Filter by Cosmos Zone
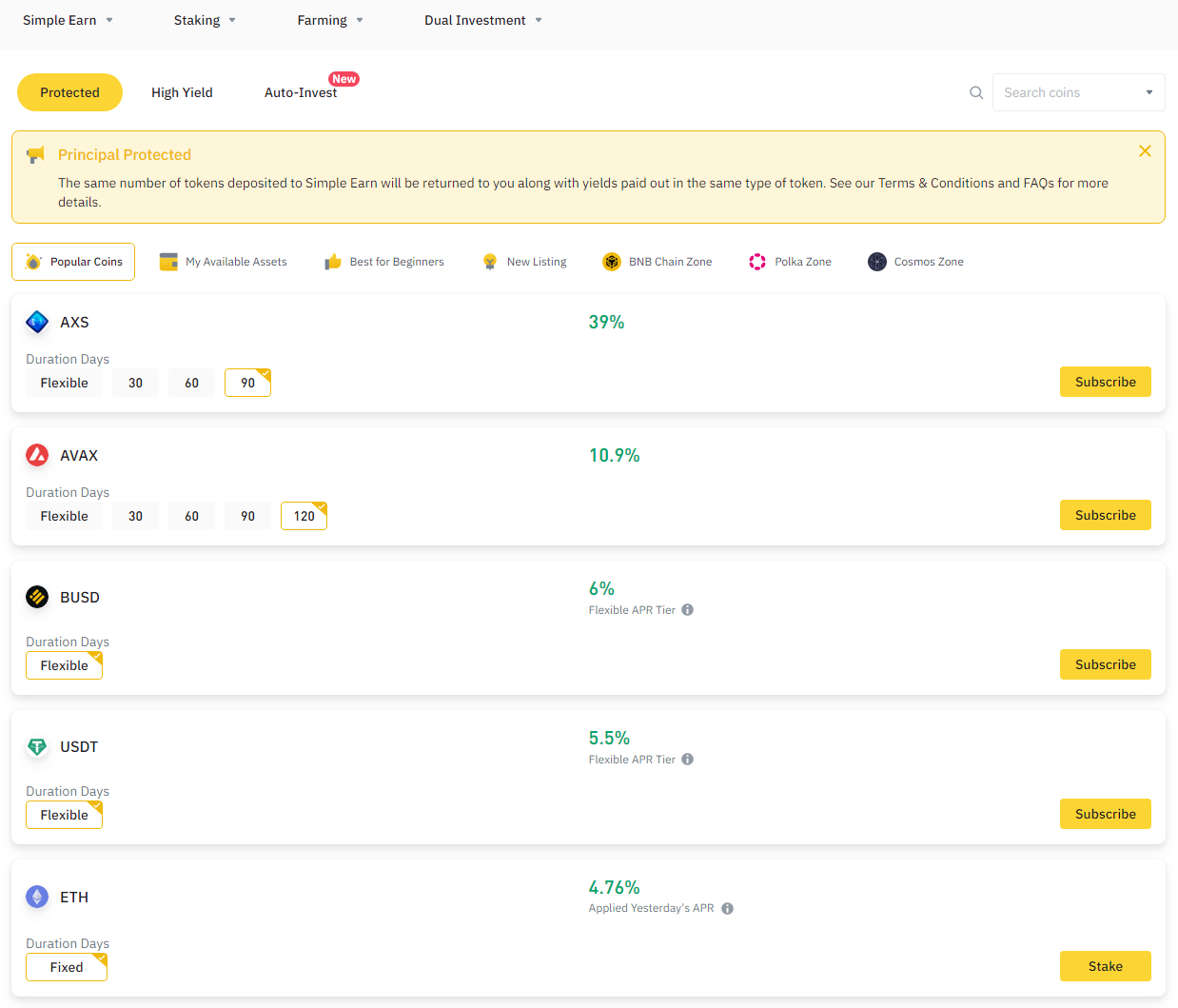1178x1008 pixels. [x=916, y=262]
